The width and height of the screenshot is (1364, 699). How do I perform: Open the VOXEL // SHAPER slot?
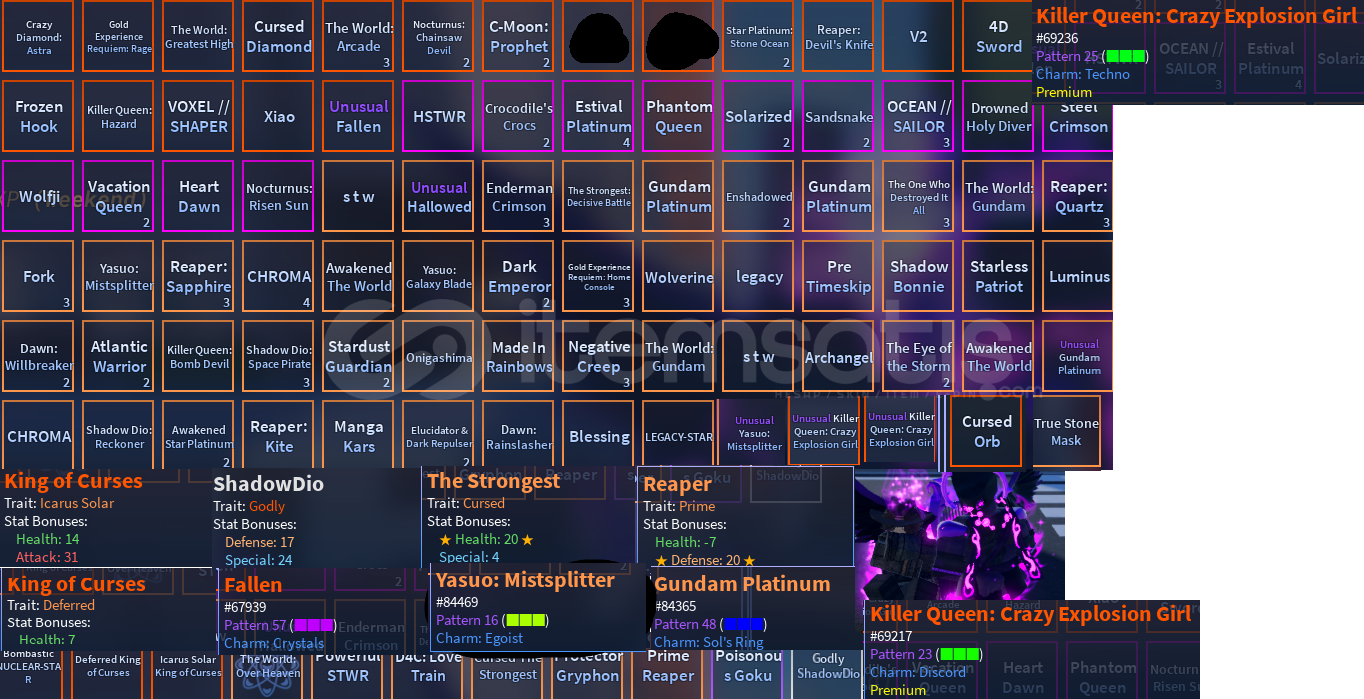(x=199, y=116)
